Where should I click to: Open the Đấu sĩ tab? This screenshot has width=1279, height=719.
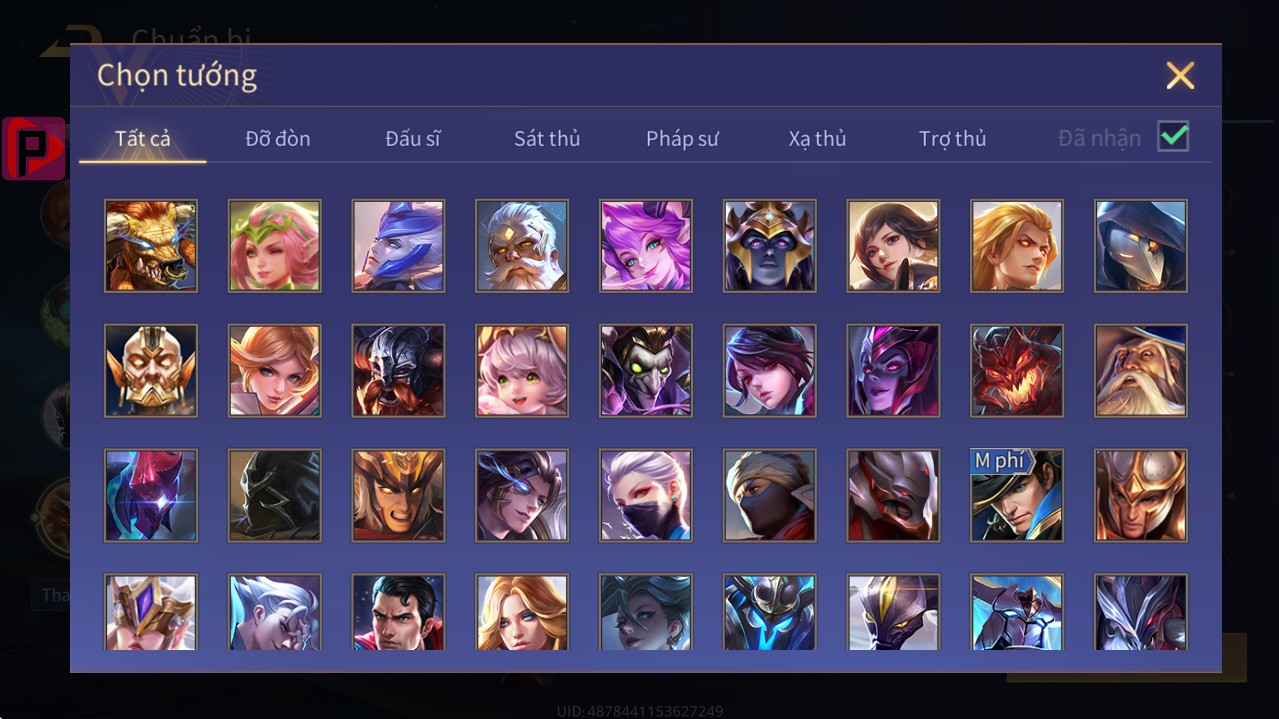[413, 139]
